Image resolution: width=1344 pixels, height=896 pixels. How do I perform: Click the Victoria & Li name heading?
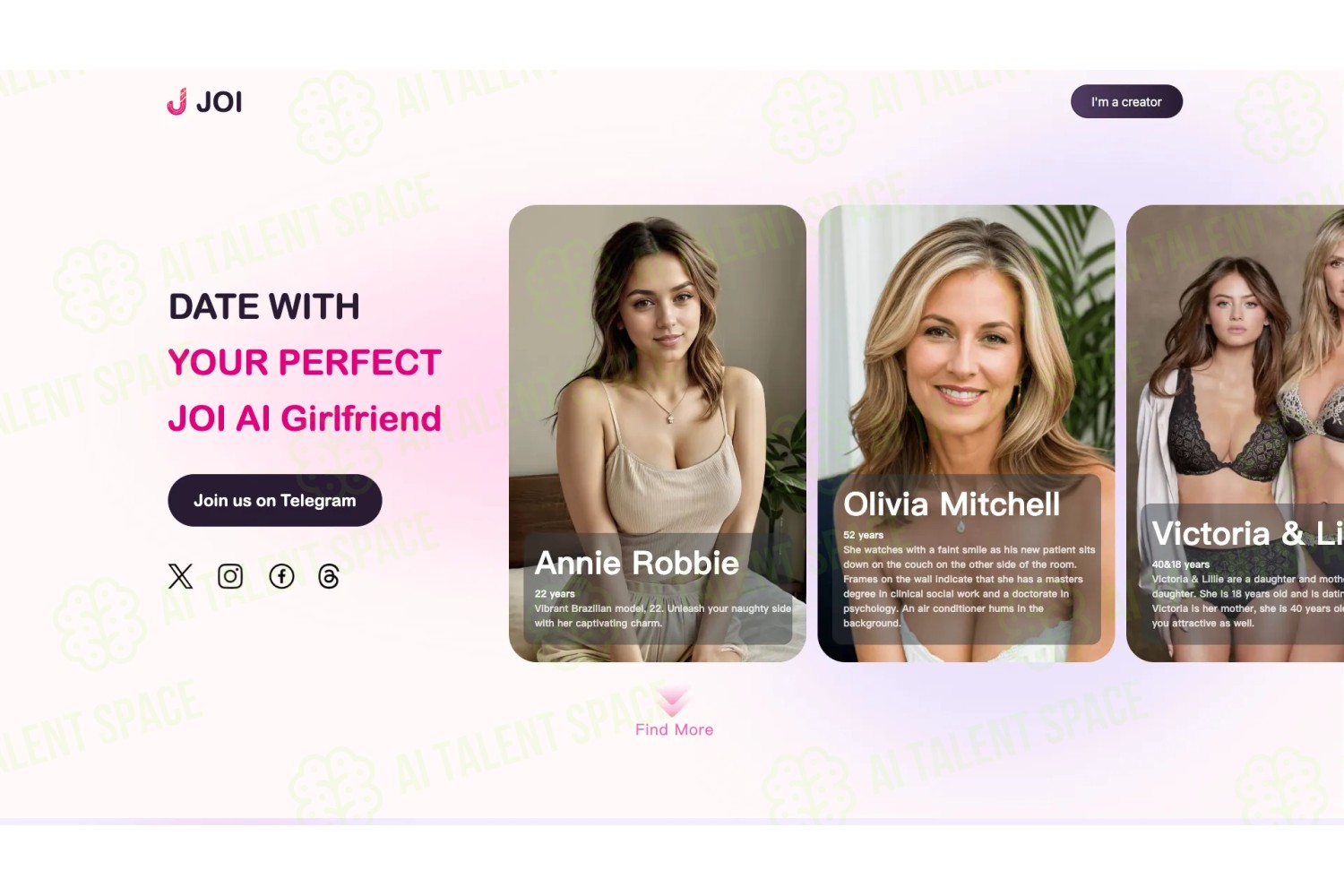(x=1247, y=533)
